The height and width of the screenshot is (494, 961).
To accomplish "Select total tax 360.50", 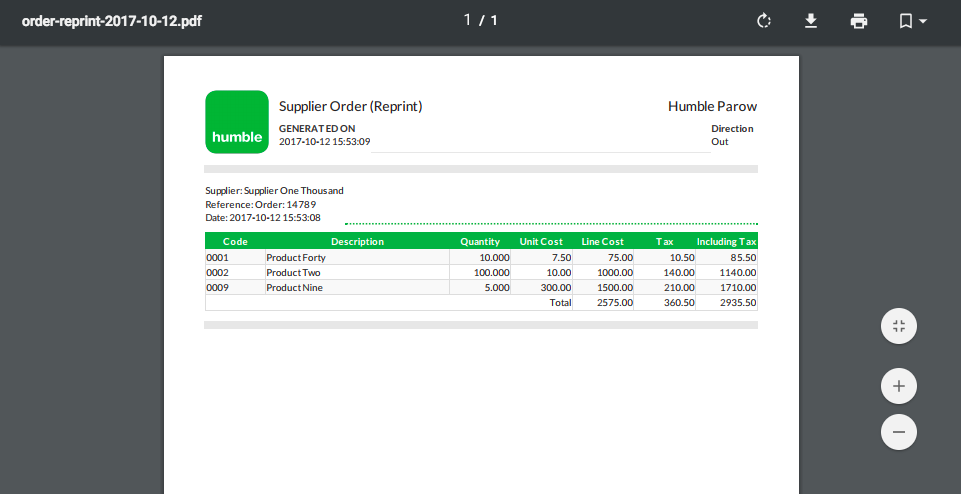I will [679, 303].
